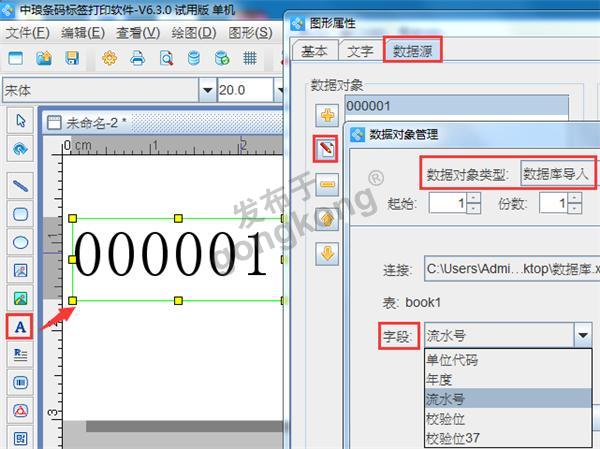Open the 查看(V) menu
This screenshot has height=449, width=600.
tap(138, 33)
